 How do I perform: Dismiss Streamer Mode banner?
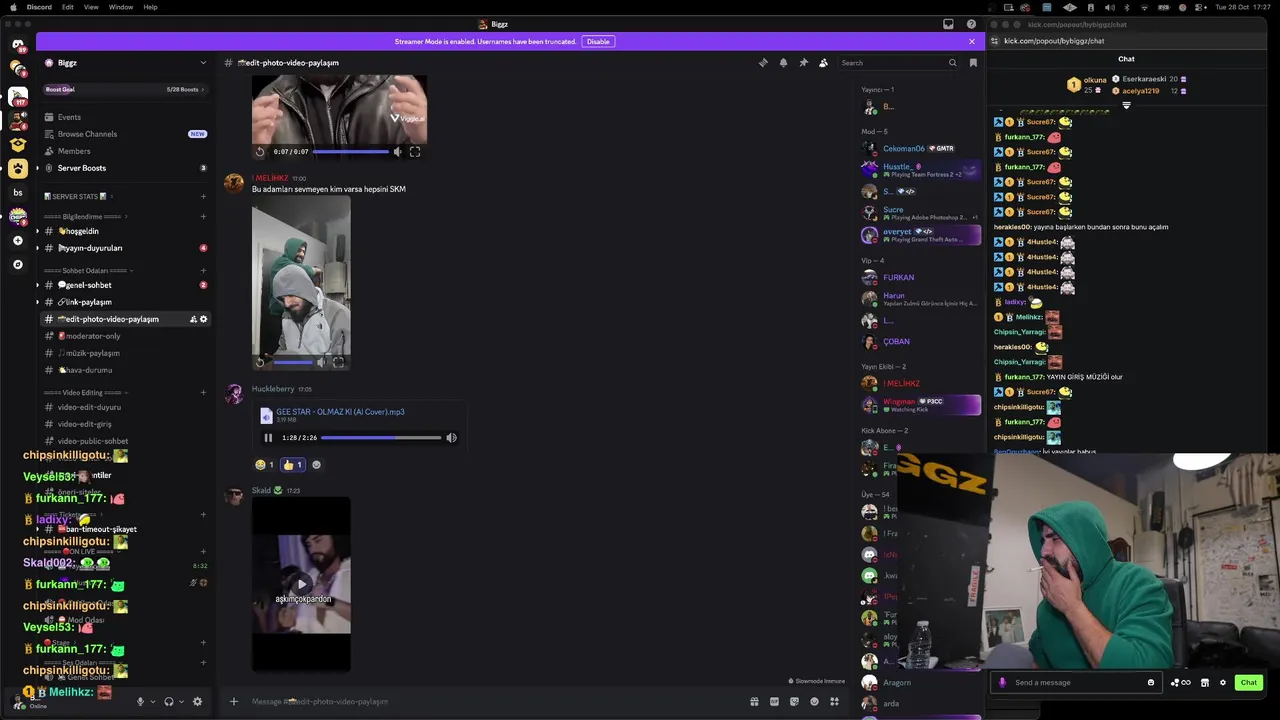(971, 41)
